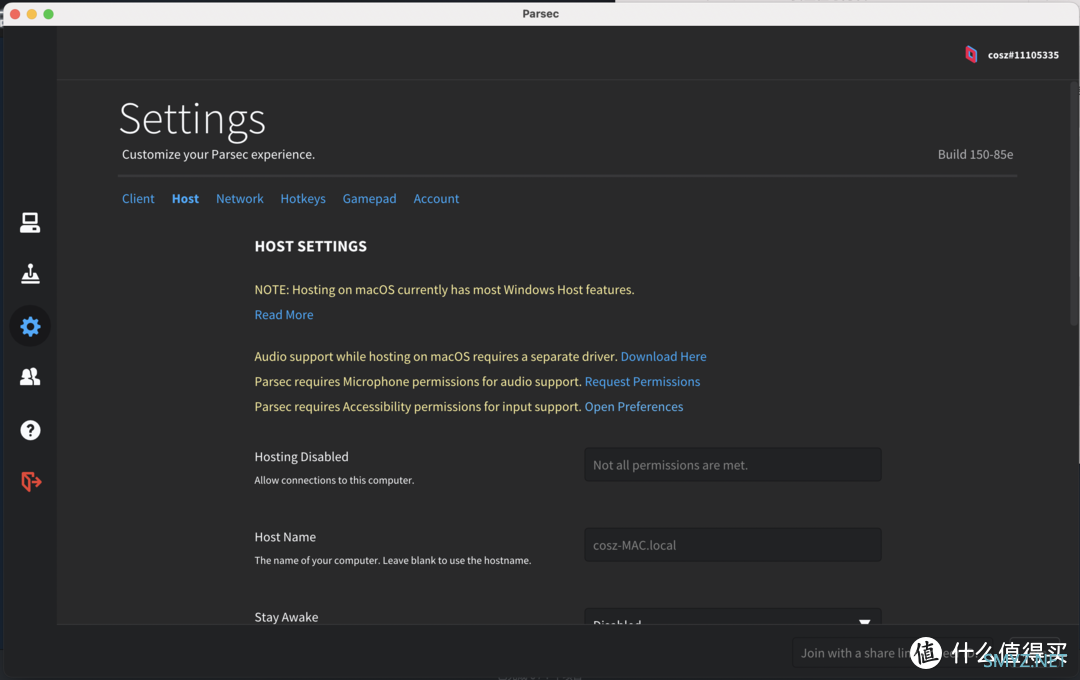Switch to the Hotkeys tab
Screen dimensions: 1080x680
point(302,198)
